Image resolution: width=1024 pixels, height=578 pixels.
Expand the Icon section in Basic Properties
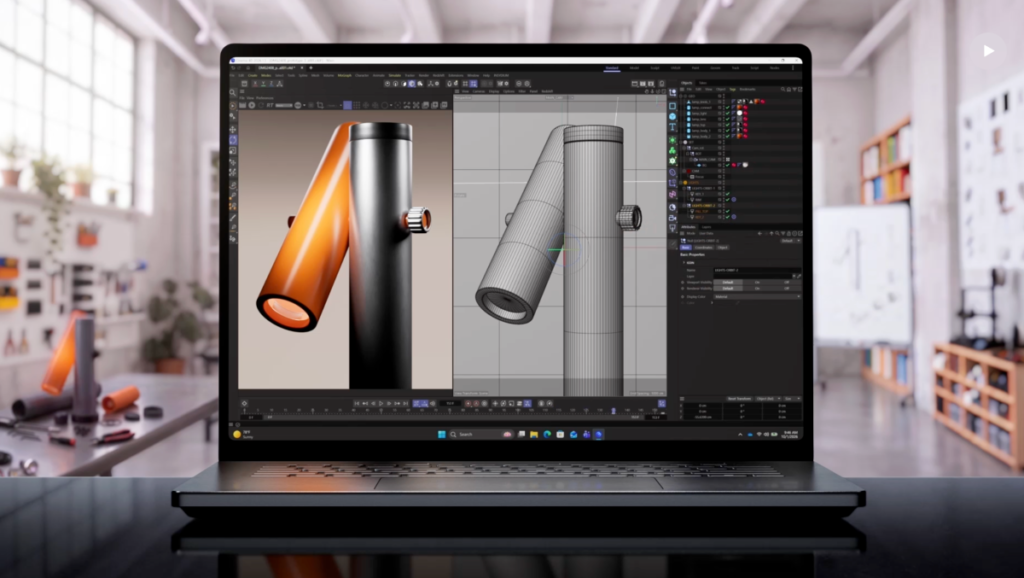click(x=684, y=263)
